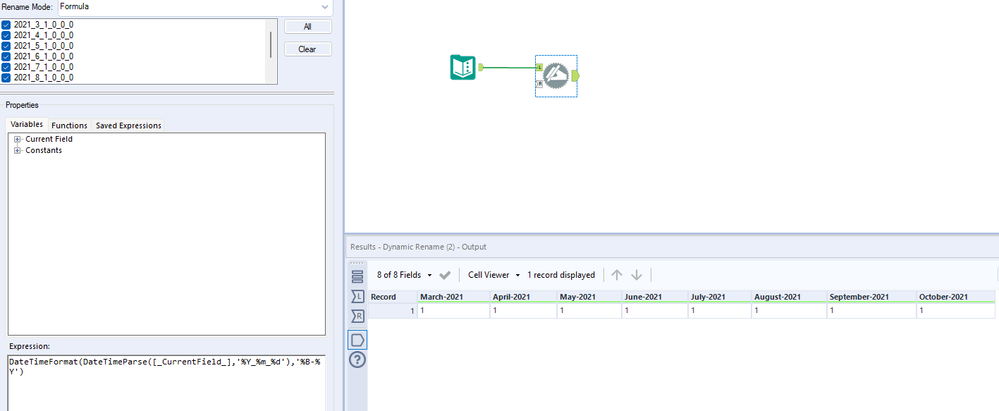
Task: Click the Dynamic Rename L input anchor
Action: pos(539,67)
